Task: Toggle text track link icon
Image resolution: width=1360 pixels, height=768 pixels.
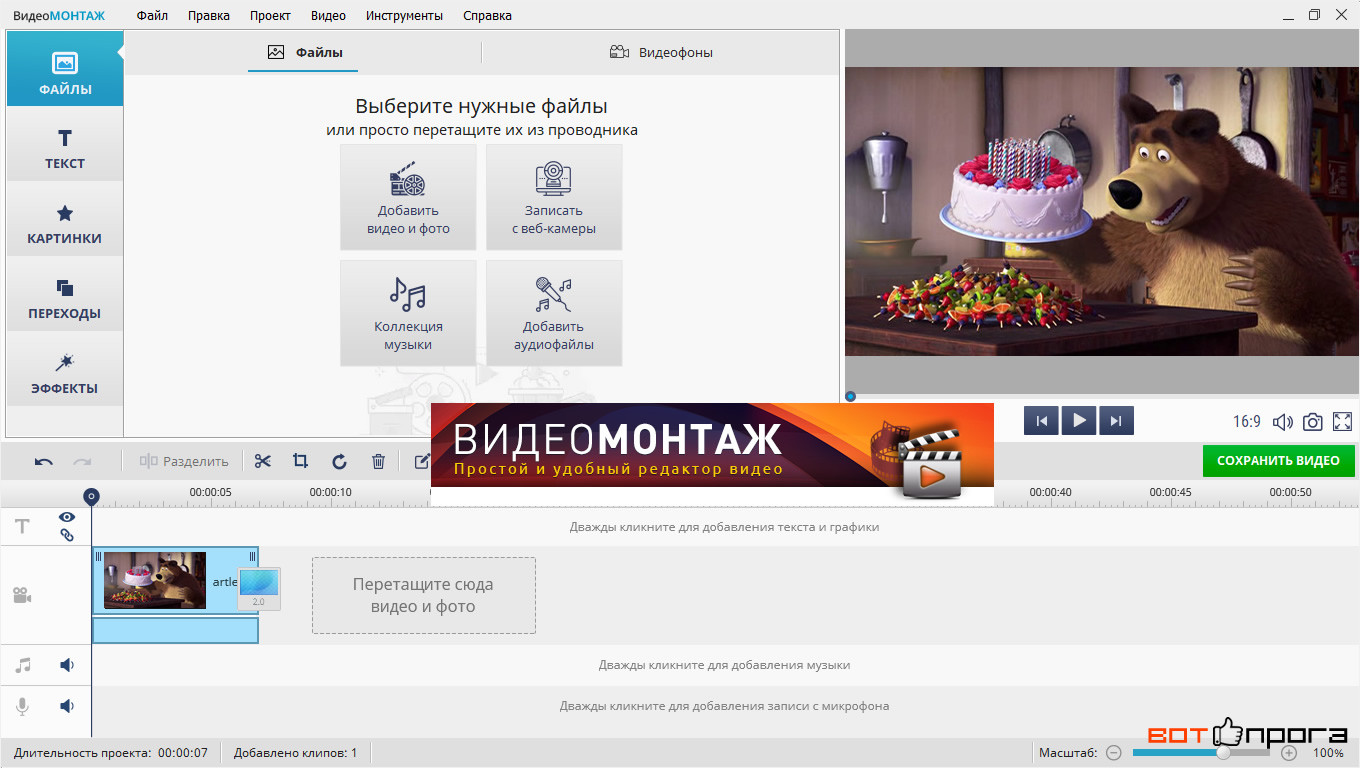Action: 67,535
